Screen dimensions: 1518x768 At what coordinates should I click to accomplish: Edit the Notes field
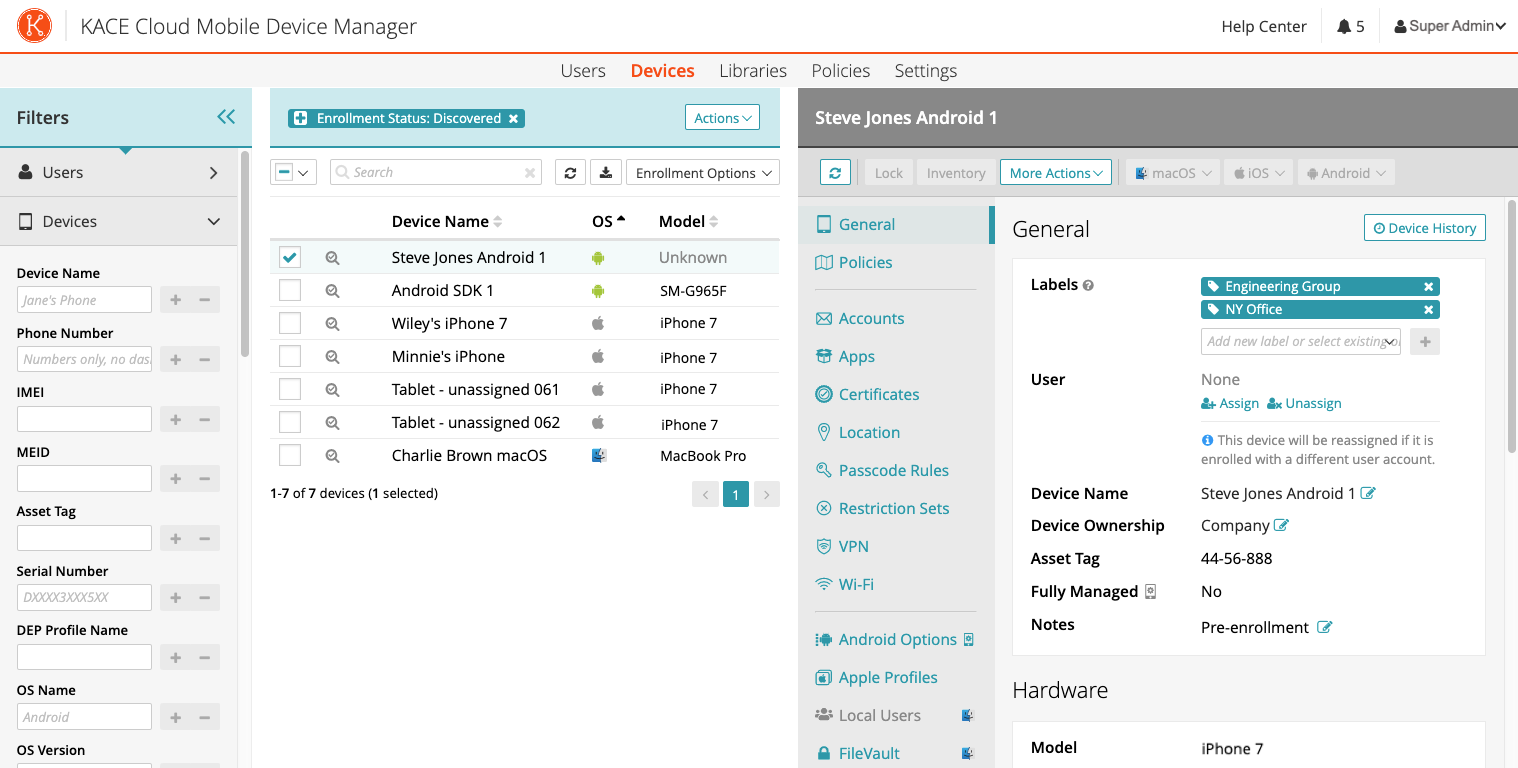coord(1325,628)
